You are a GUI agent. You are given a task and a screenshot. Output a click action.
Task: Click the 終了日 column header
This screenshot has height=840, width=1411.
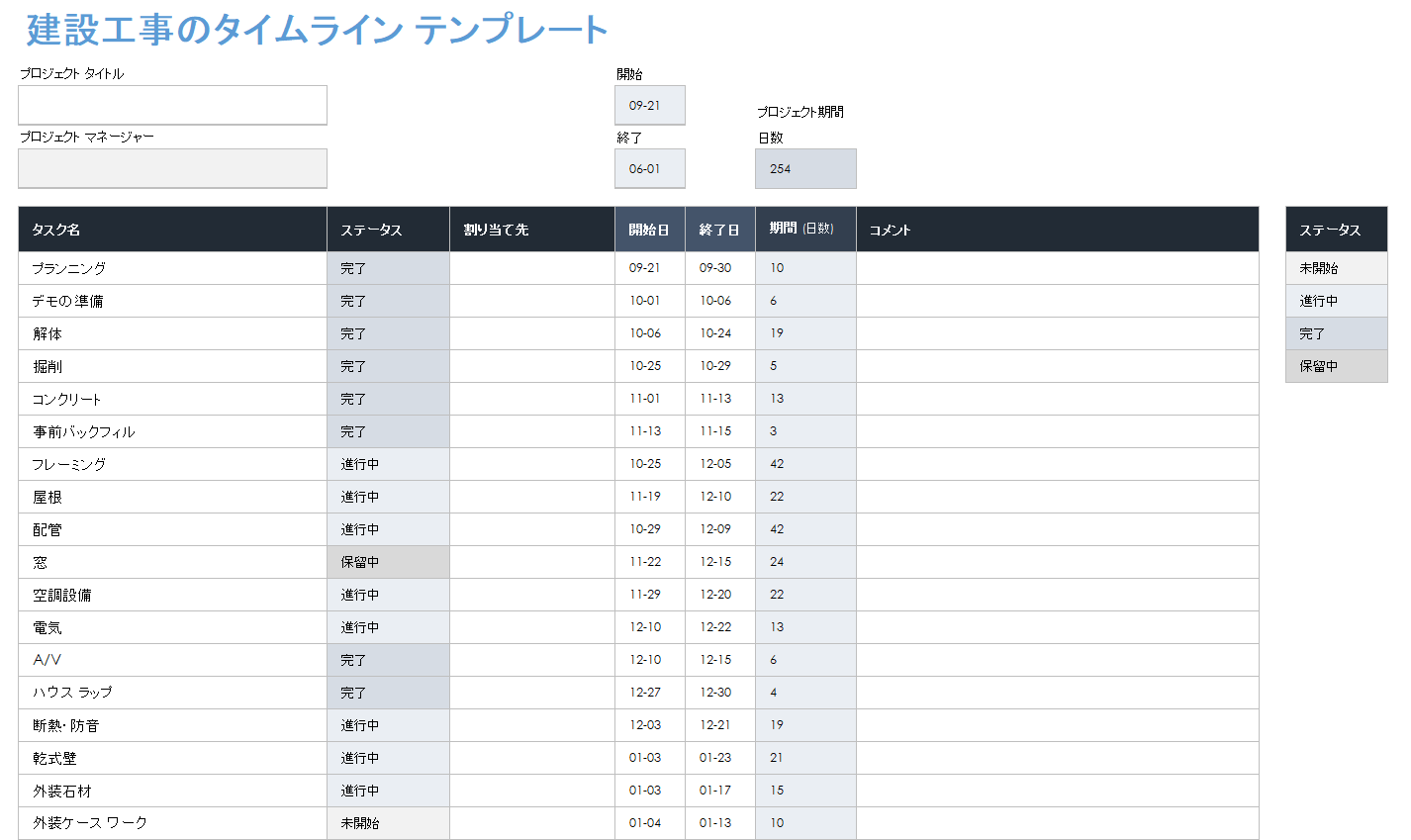pos(720,230)
